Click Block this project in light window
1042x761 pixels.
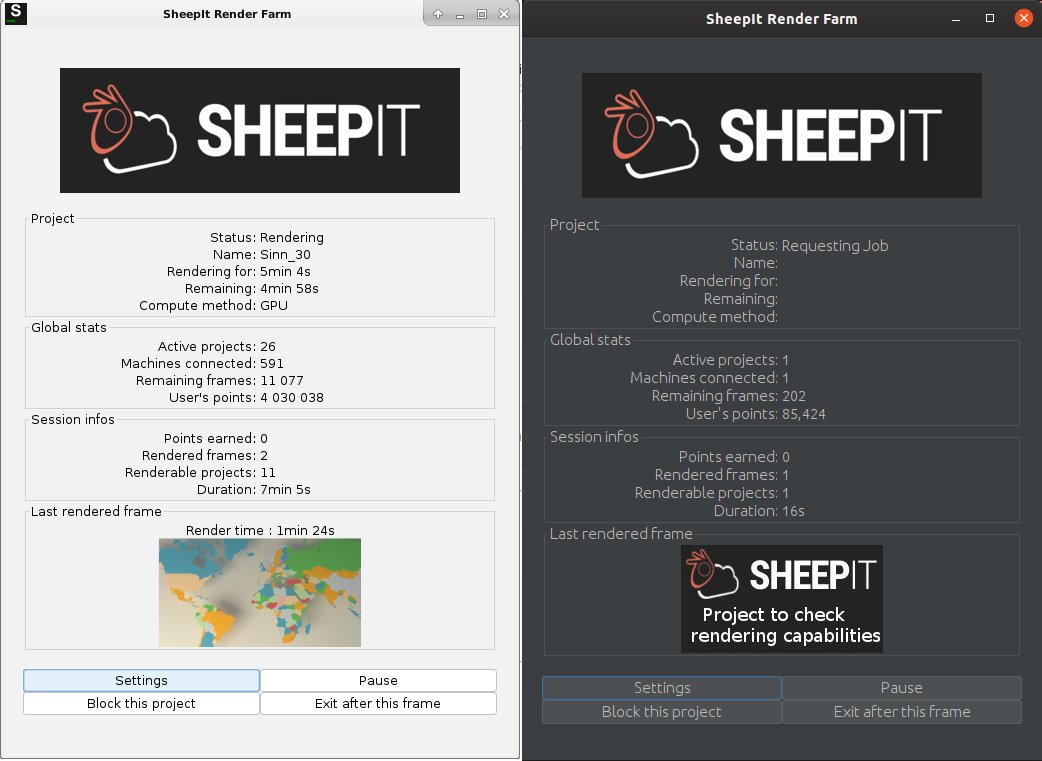click(141, 703)
